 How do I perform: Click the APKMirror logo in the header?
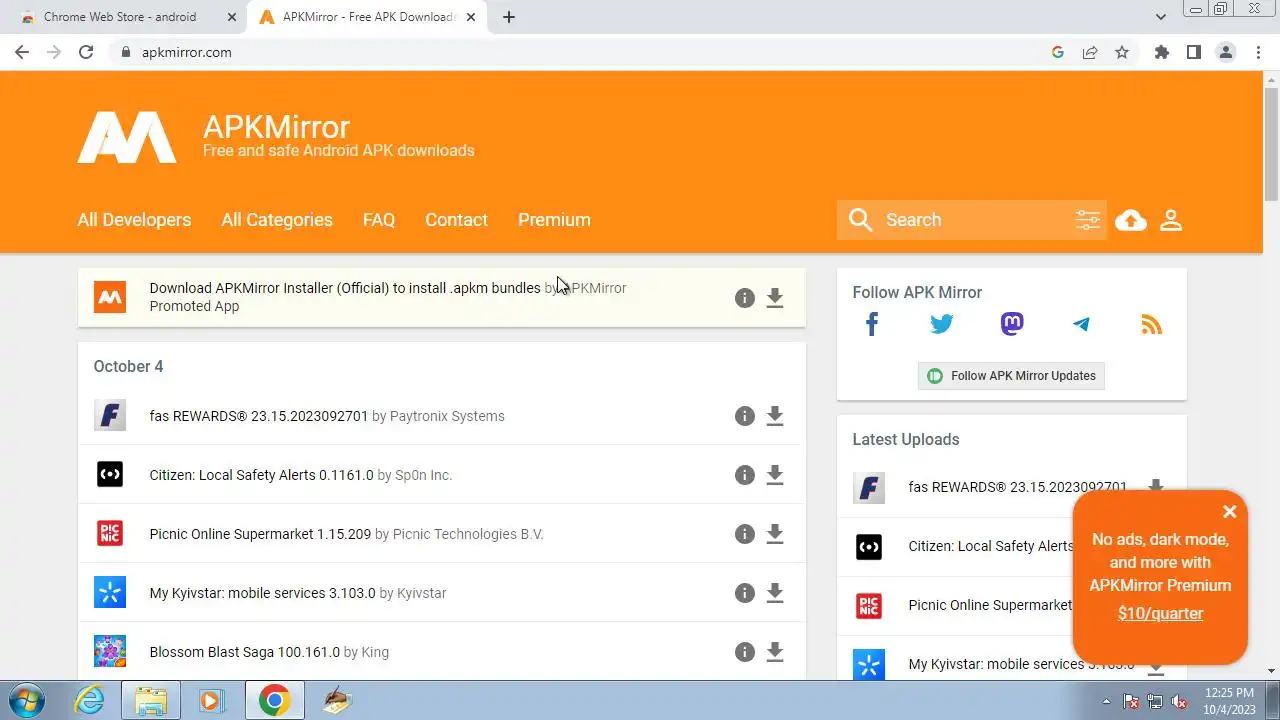point(127,137)
